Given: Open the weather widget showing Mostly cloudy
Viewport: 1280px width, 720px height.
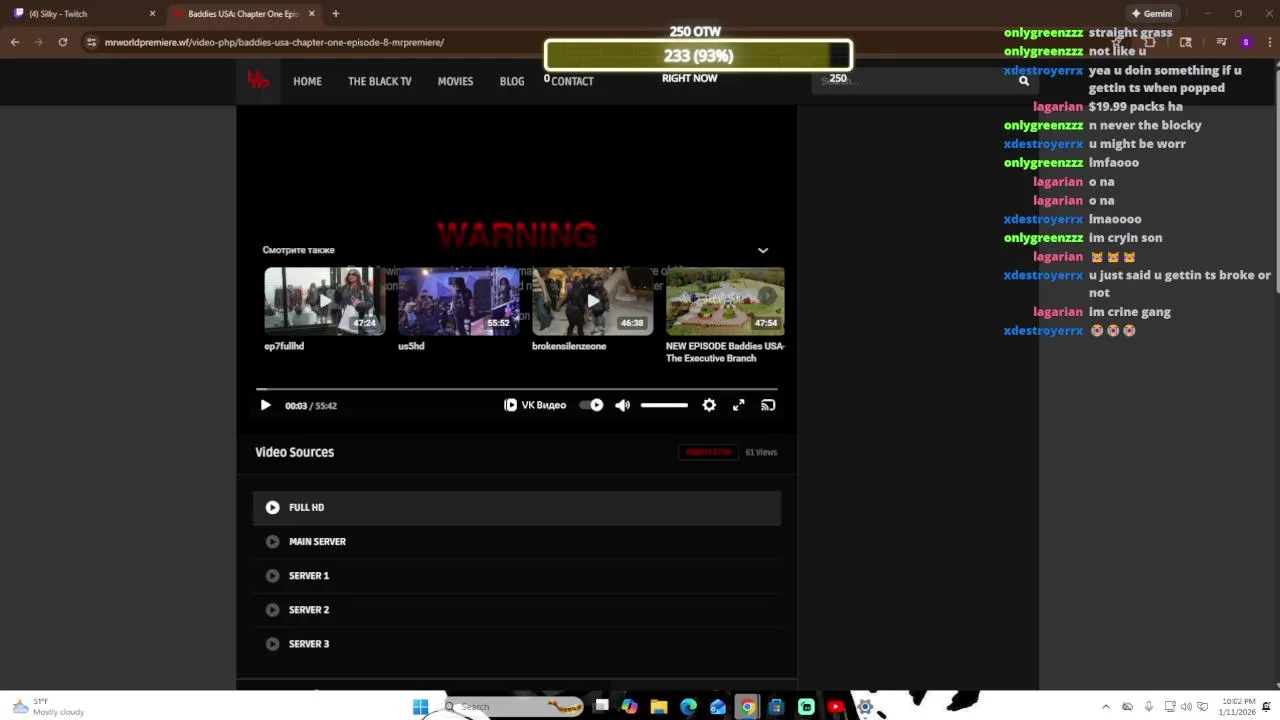Looking at the screenshot, I should [48, 707].
